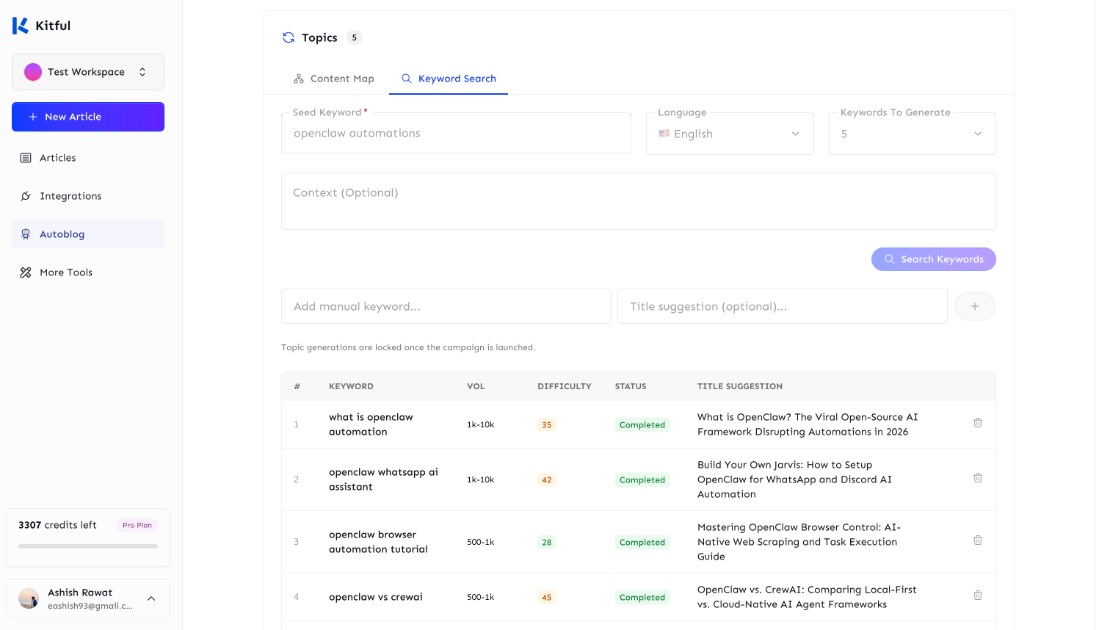Screen dimensions: 1099x630
Task: Click the Topics refresh icon
Action: tap(288, 38)
